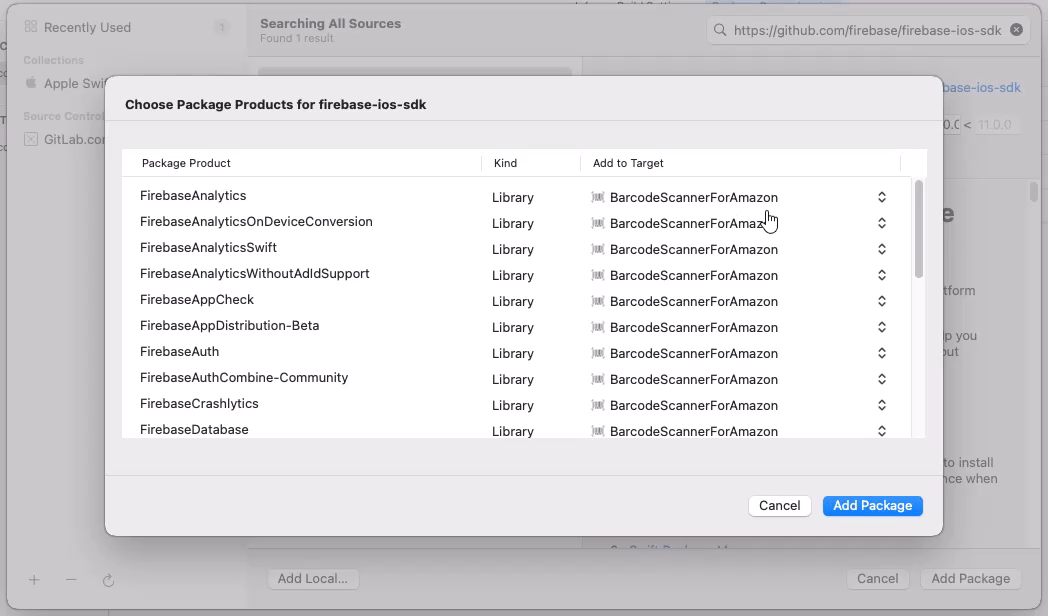Select the FirebaseAppCheck product name

(196, 300)
